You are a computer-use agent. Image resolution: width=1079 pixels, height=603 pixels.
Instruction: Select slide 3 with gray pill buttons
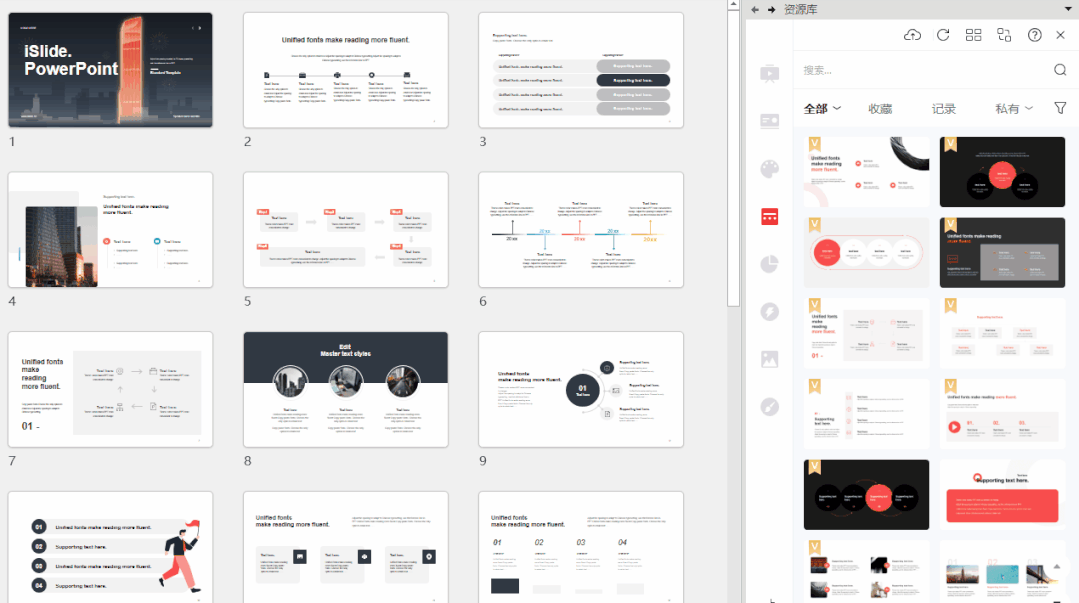[581, 70]
